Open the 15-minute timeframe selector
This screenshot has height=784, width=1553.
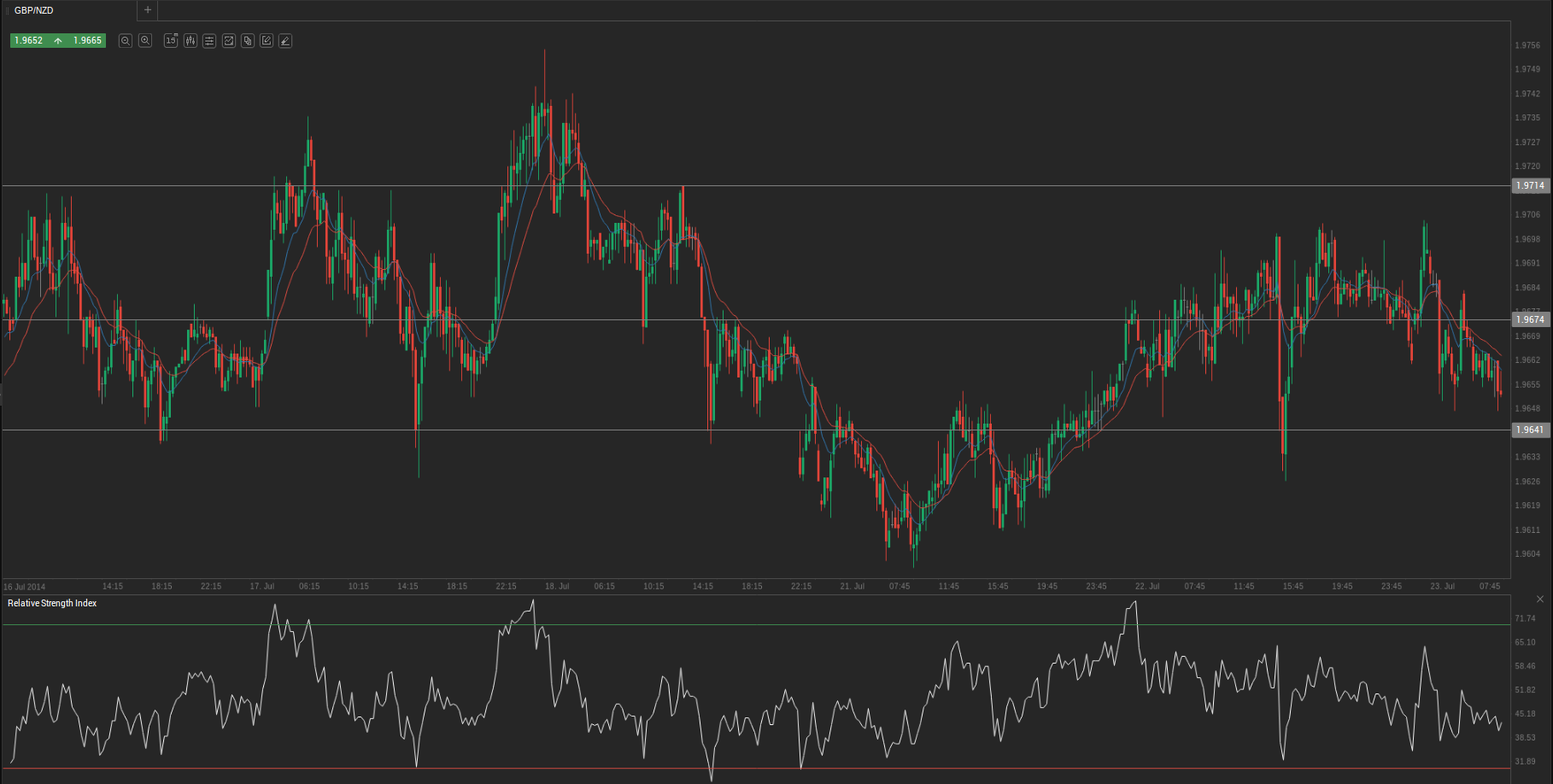point(171,41)
